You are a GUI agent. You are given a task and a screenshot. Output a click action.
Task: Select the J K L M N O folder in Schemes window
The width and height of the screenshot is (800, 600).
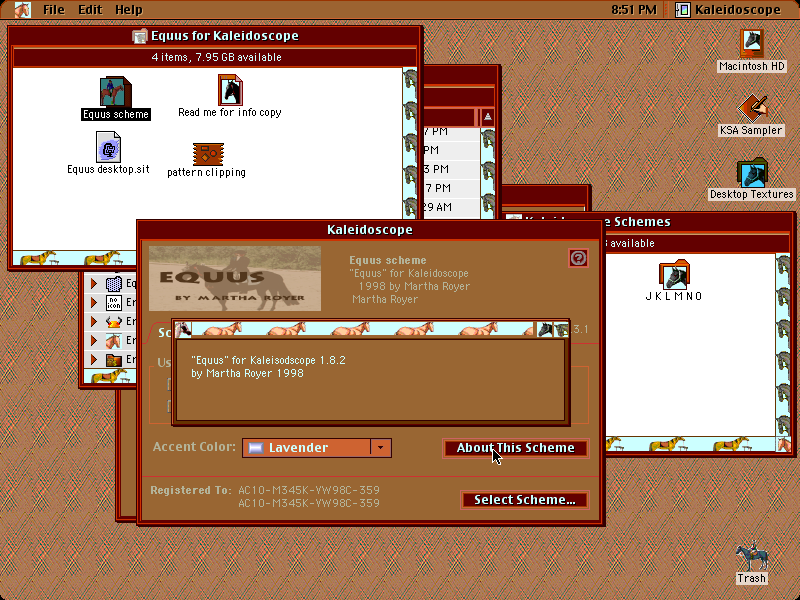tap(674, 274)
